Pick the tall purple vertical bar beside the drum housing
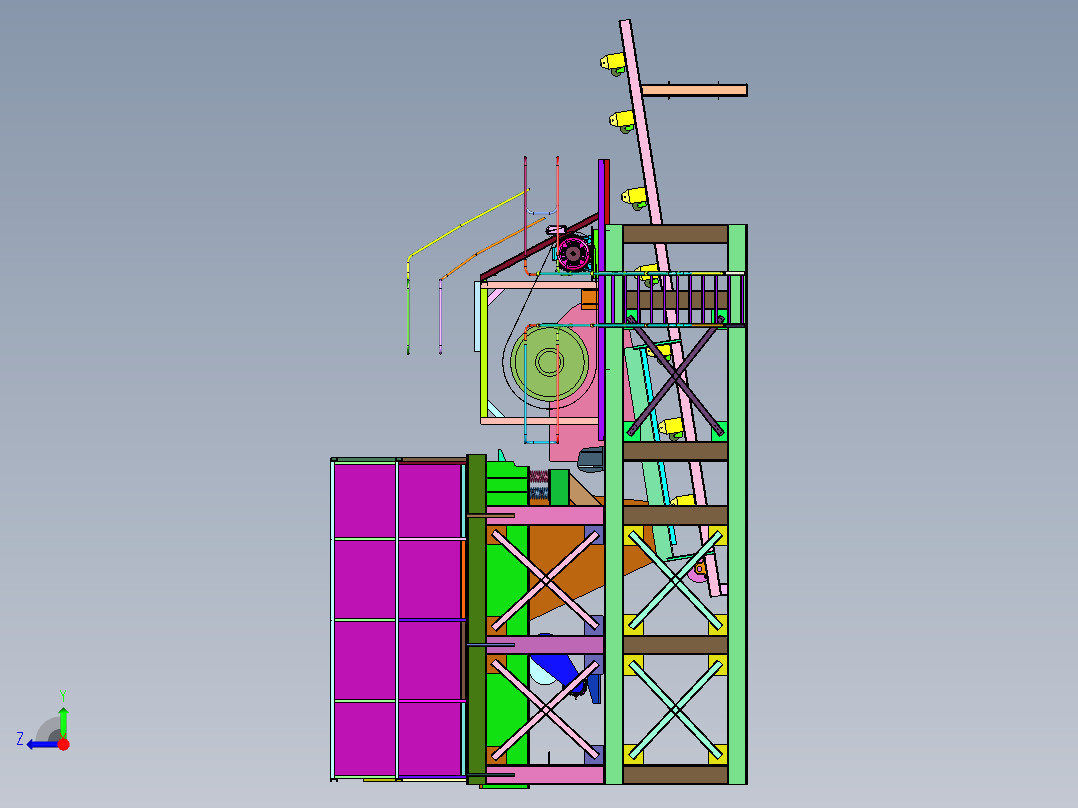Screen dimensions: 1078x808 [601, 299]
